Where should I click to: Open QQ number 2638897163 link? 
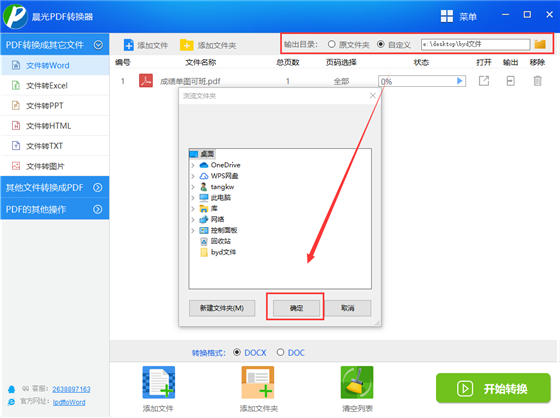[x=71, y=389]
